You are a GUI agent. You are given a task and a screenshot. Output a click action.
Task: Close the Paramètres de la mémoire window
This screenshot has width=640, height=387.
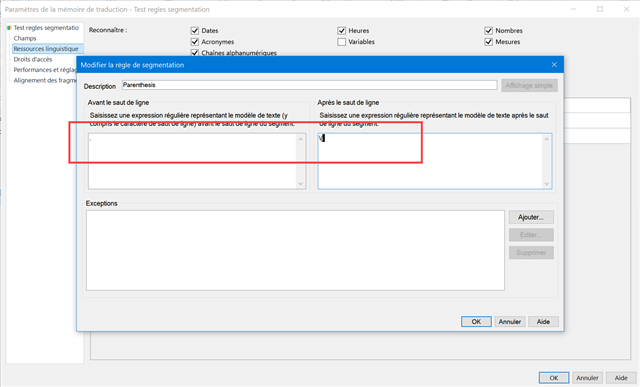click(627, 9)
